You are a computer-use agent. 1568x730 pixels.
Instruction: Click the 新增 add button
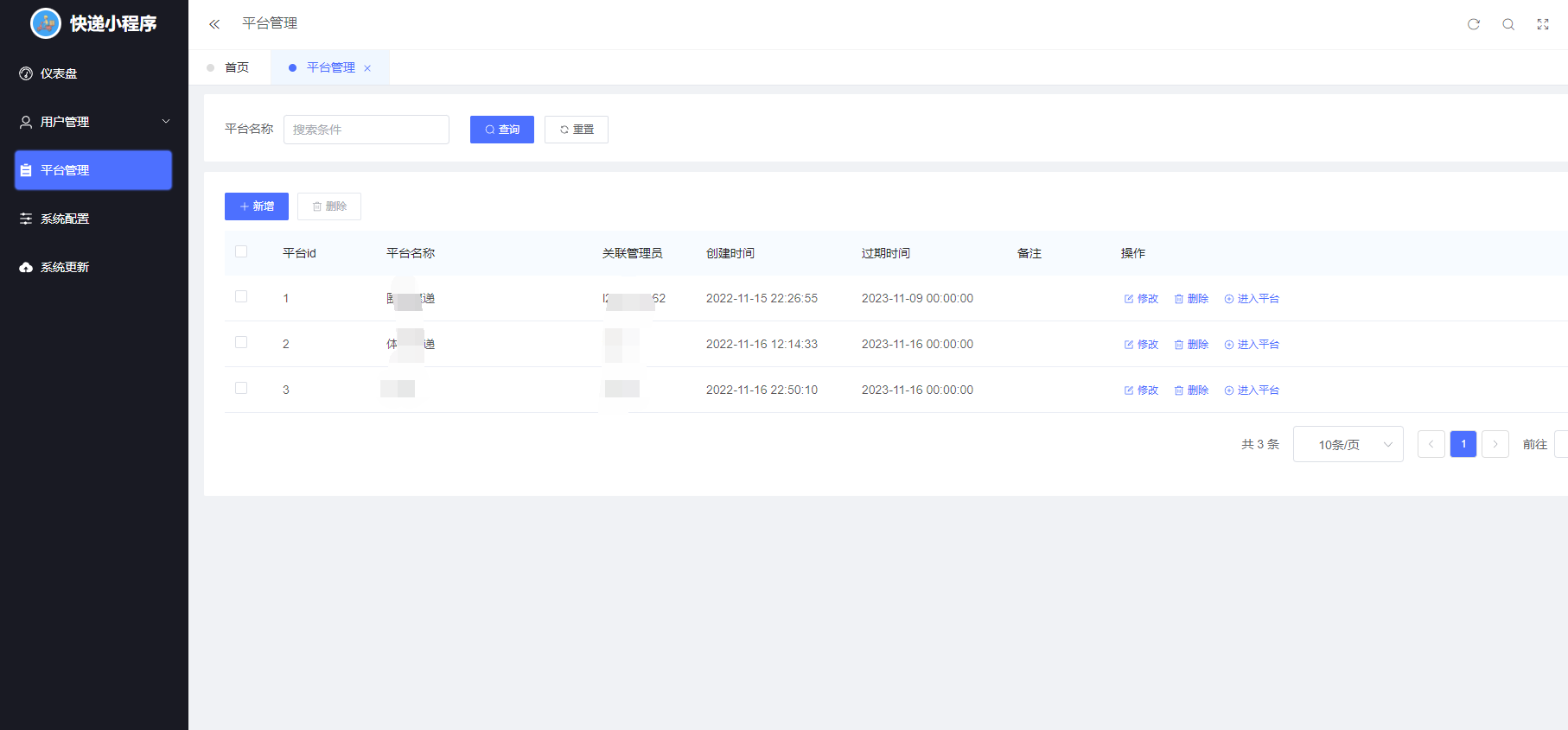pos(257,206)
